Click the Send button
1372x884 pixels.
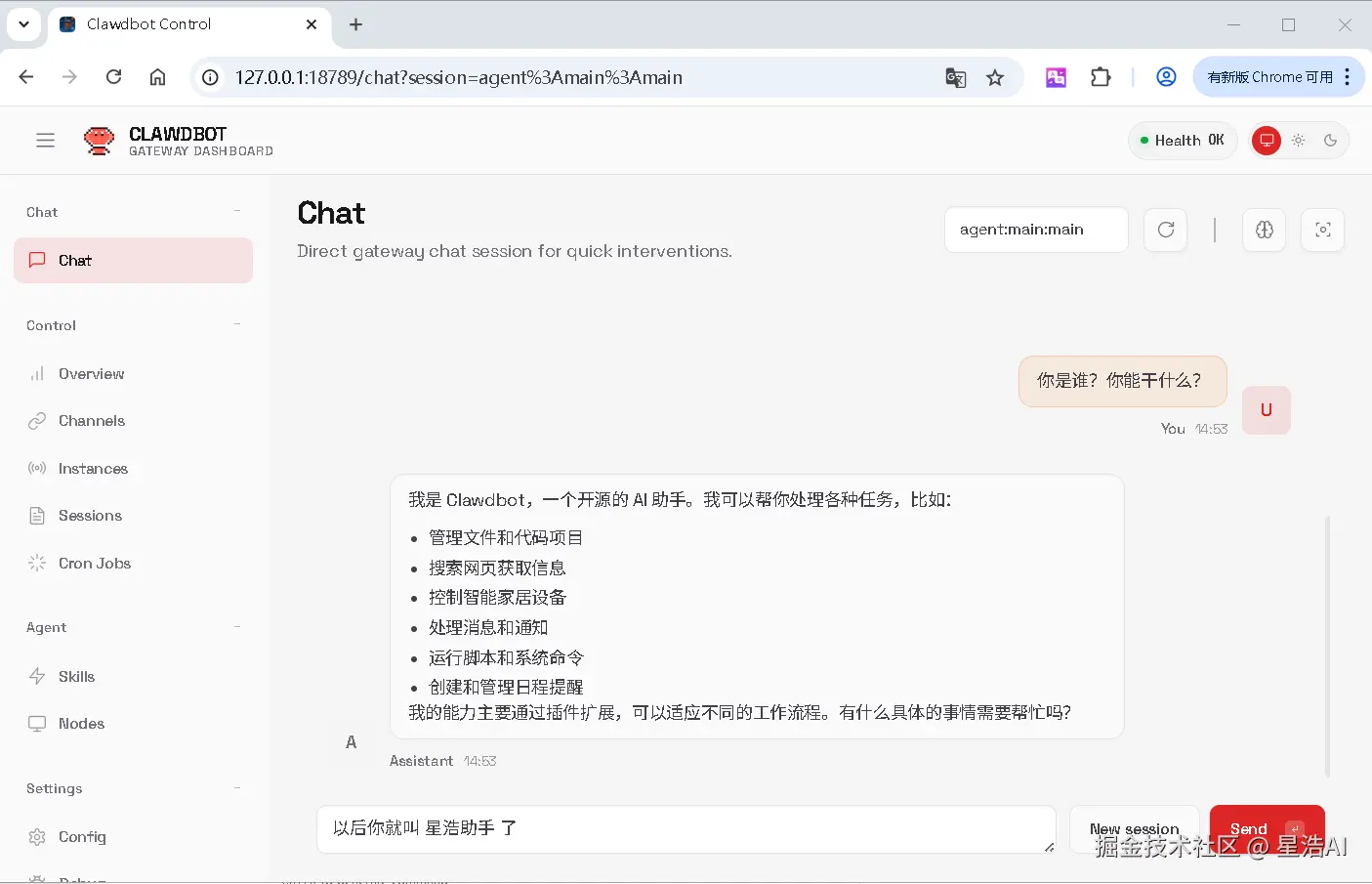pos(1267,829)
